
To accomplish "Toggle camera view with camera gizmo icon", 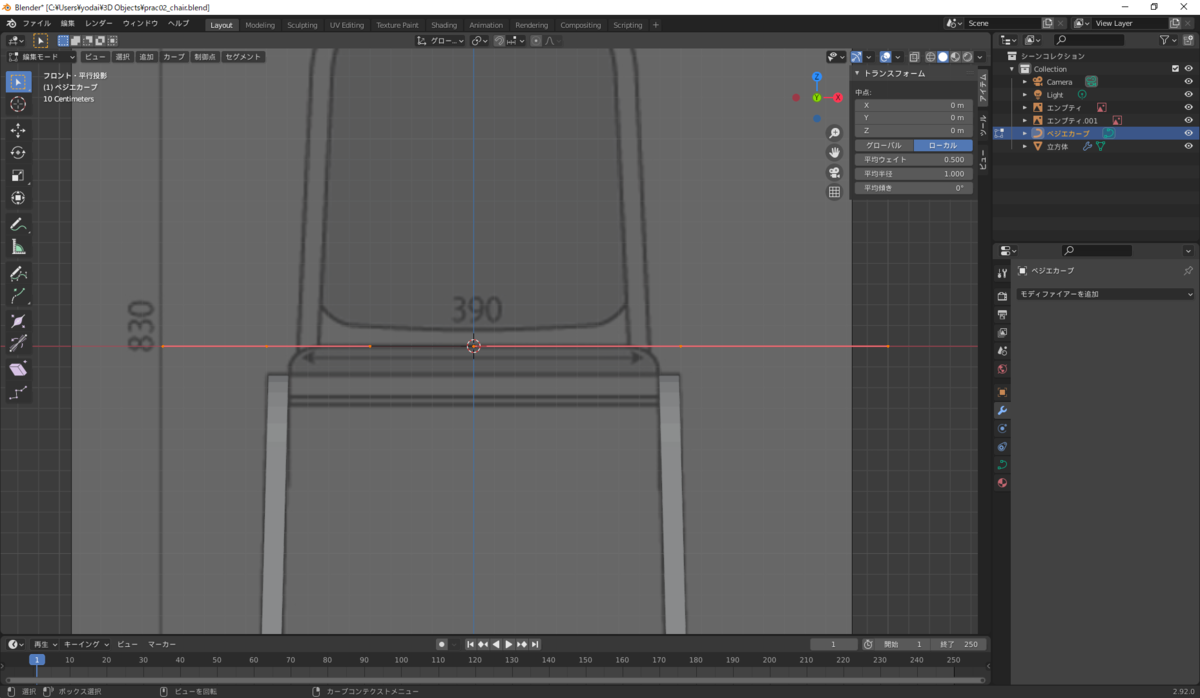I will click(x=834, y=172).
